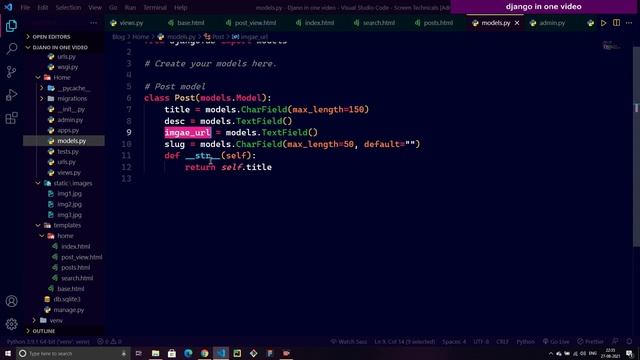
Task: Click the CRLF end of line setting
Action: 502,342
